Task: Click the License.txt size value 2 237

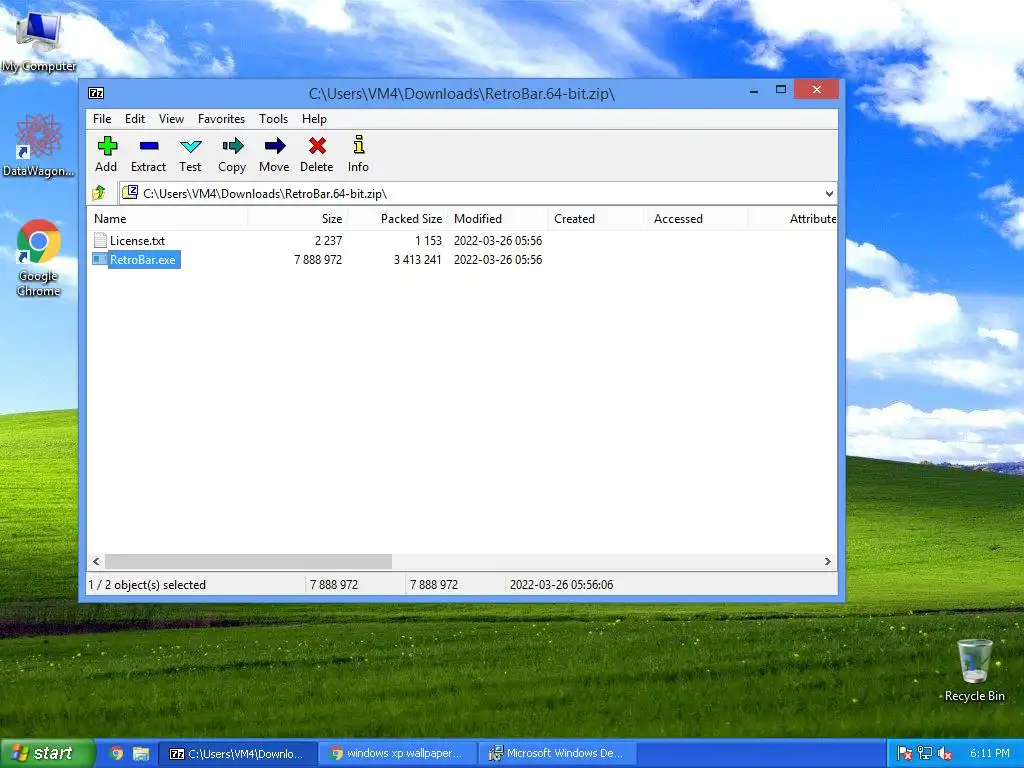Action: [328, 241]
